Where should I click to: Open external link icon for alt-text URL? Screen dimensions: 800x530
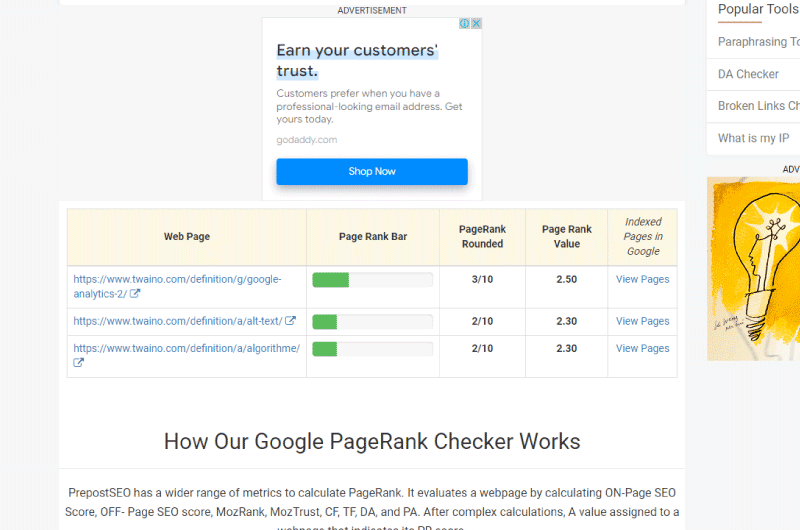click(x=290, y=321)
